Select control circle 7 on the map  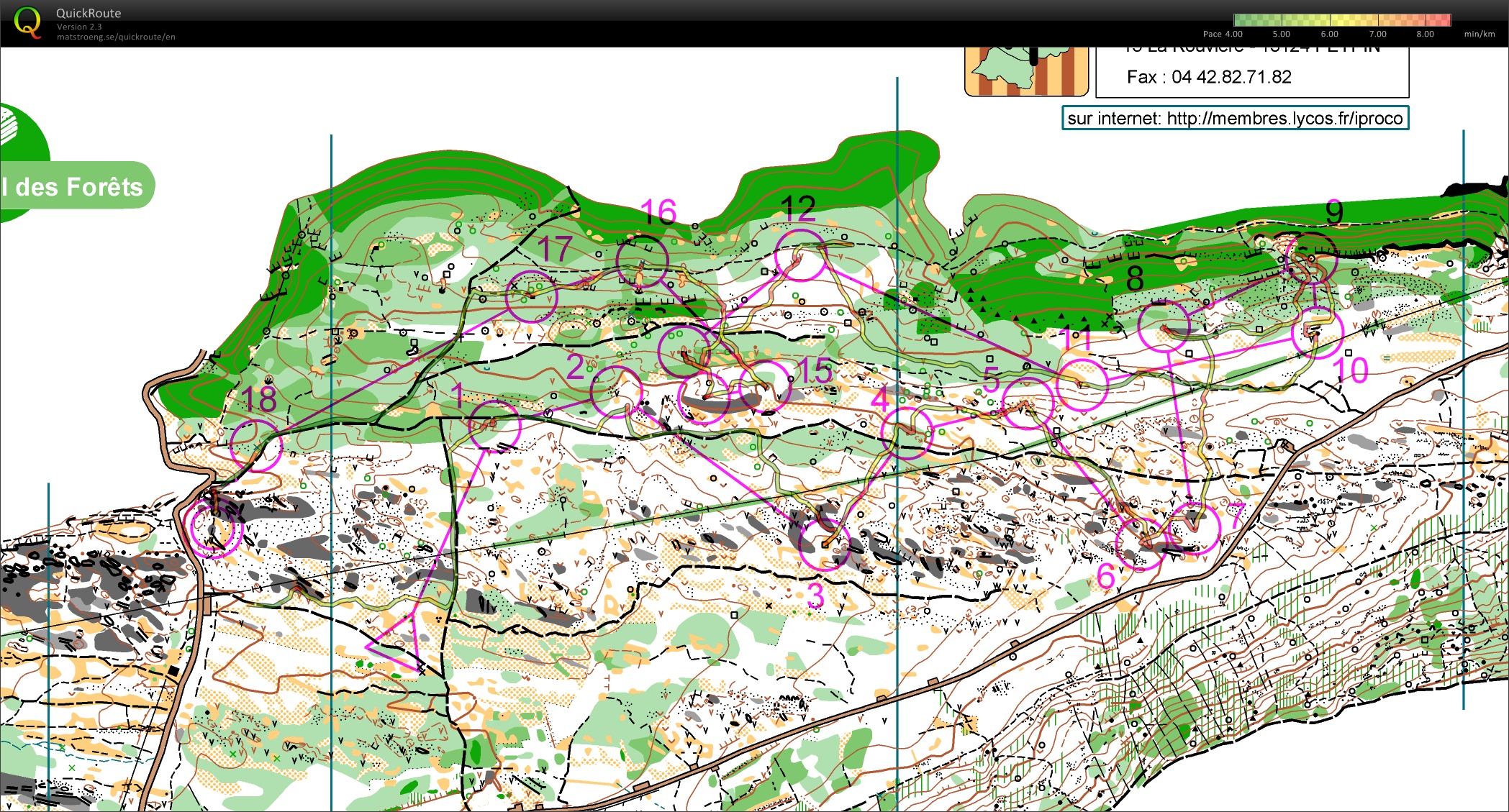[x=1195, y=529]
